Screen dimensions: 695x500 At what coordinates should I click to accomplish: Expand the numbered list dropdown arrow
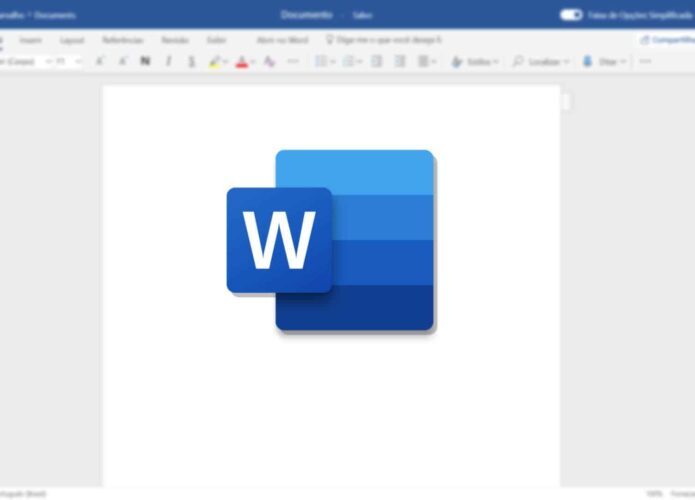click(x=360, y=62)
